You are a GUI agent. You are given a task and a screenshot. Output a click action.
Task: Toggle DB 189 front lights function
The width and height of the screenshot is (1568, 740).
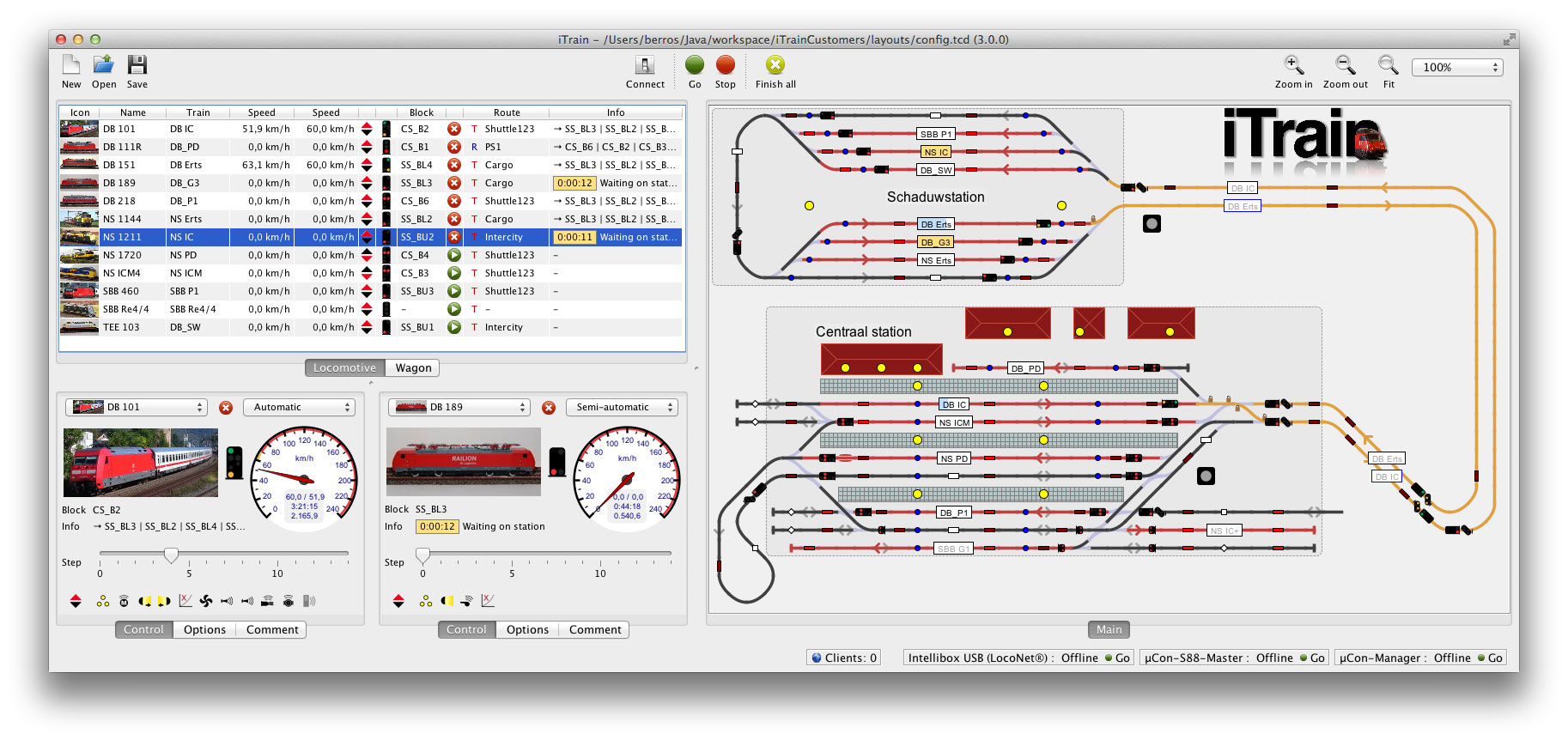pyautogui.click(x=426, y=601)
